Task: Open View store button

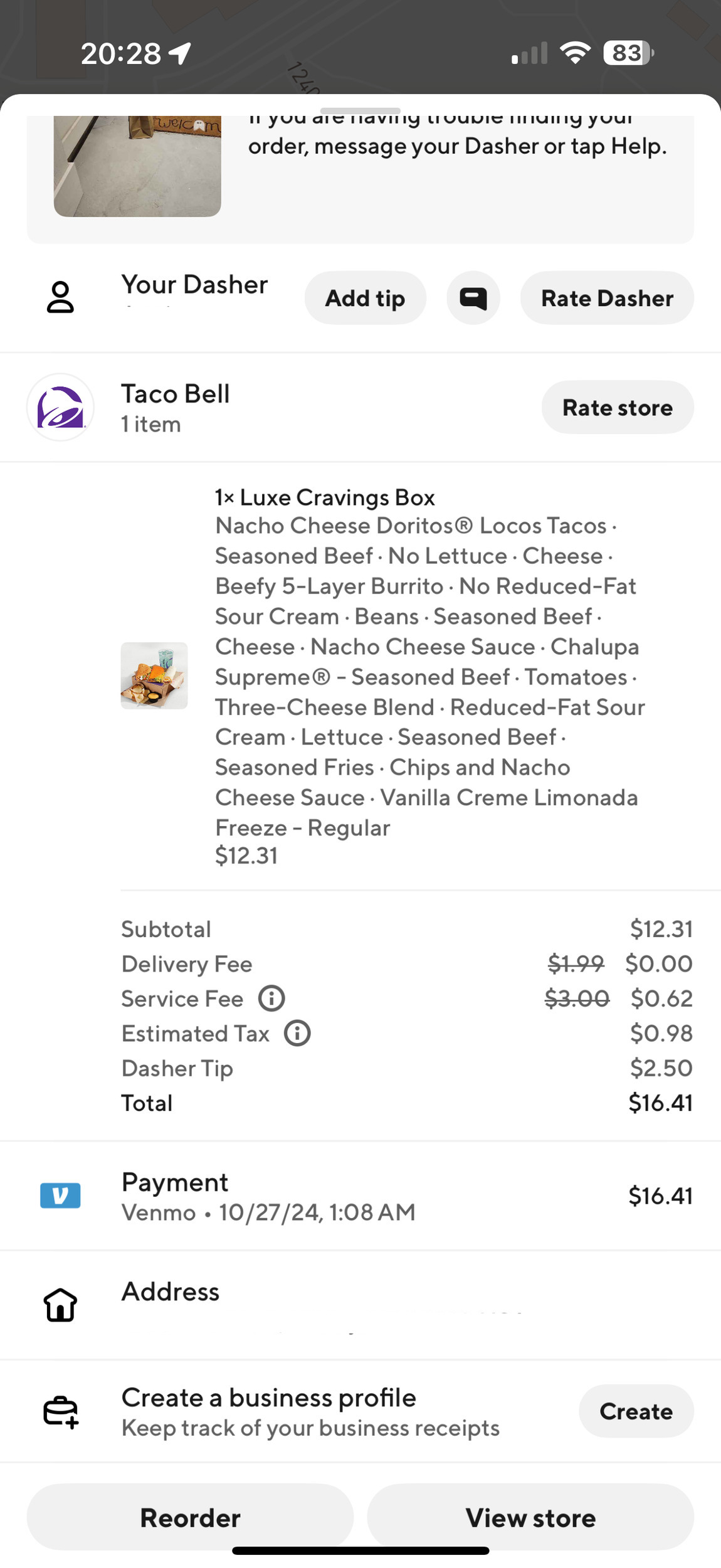Action: tap(530, 1518)
